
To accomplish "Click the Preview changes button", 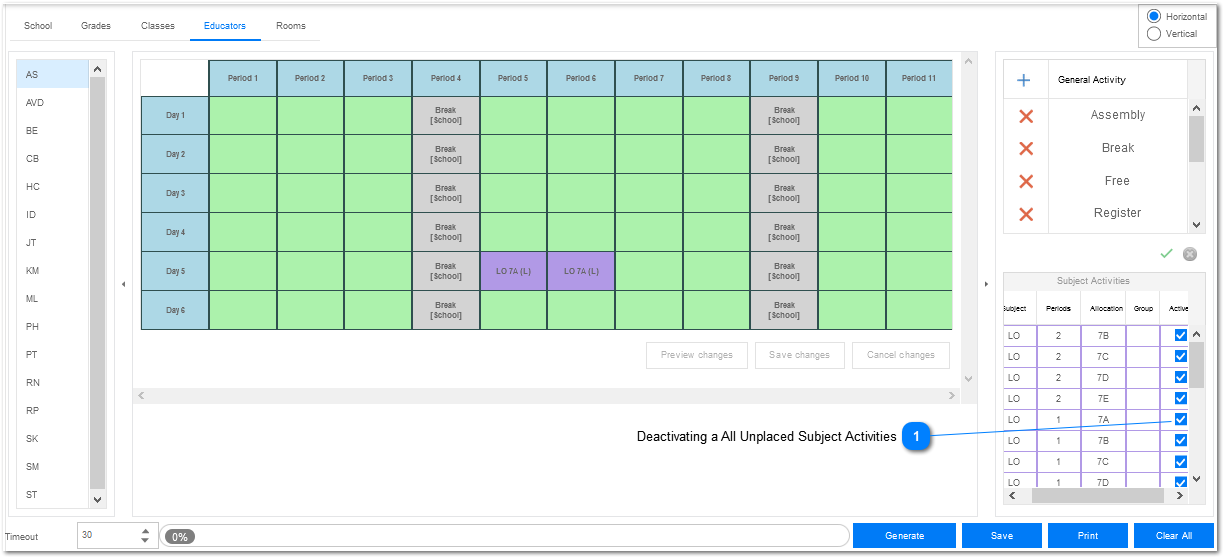I will [697, 355].
